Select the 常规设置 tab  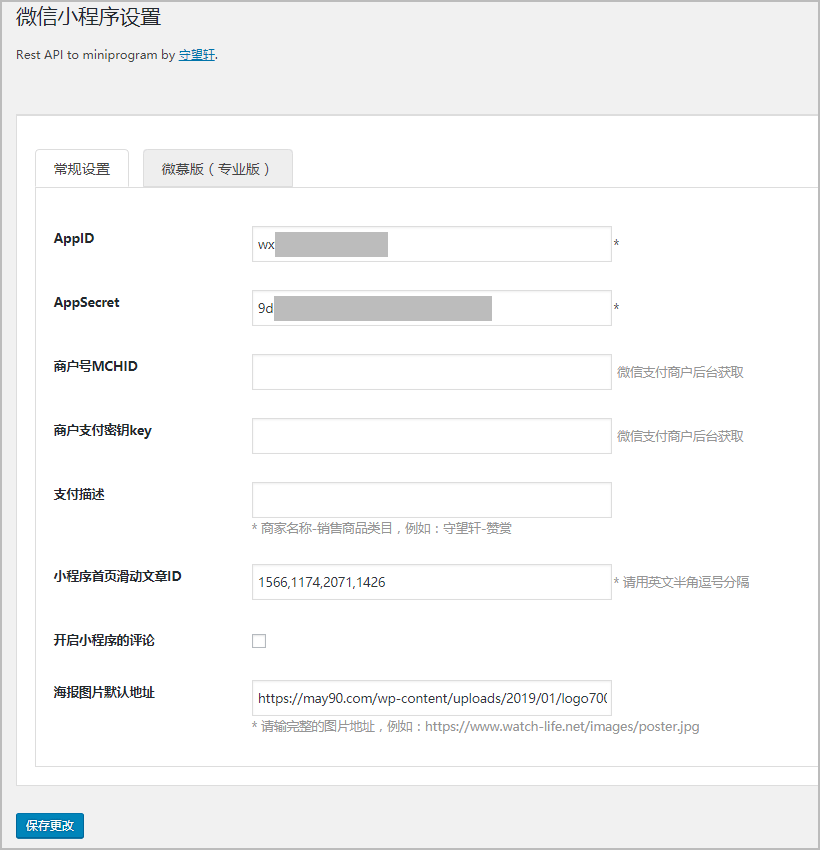coord(81,168)
